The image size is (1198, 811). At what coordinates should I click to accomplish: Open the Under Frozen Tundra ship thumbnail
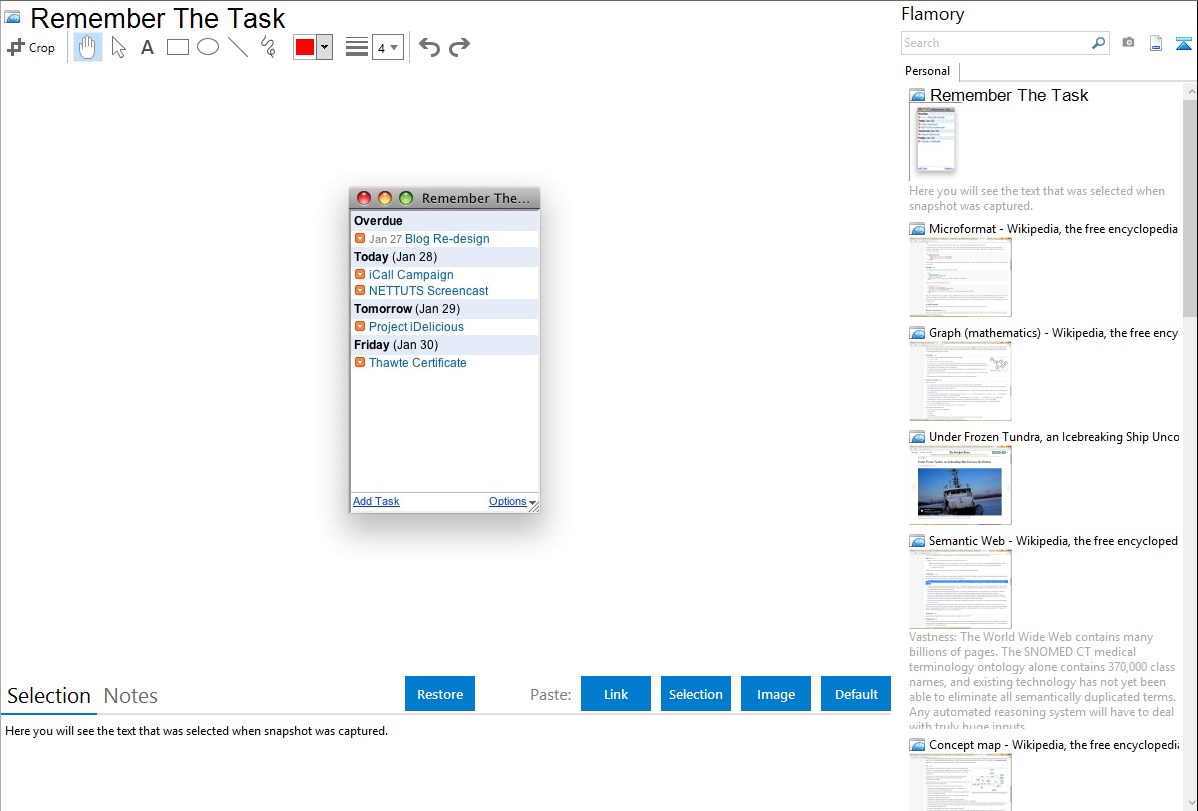(x=960, y=485)
